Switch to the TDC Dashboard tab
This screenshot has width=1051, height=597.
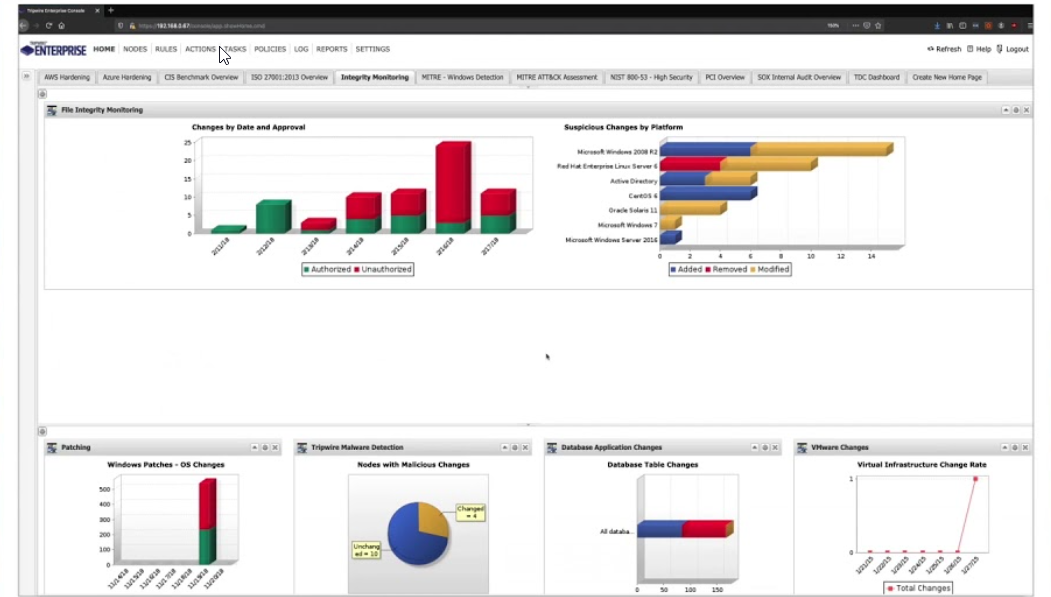(x=877, y=77)
